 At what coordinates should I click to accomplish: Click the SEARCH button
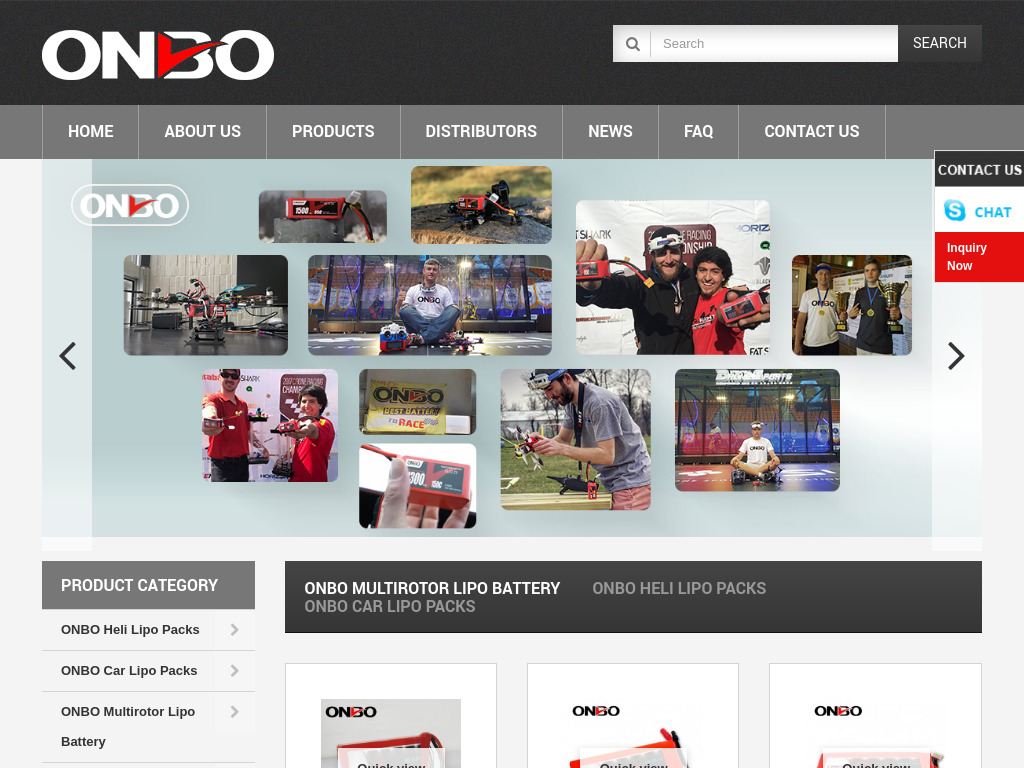(x=939, y=43)
